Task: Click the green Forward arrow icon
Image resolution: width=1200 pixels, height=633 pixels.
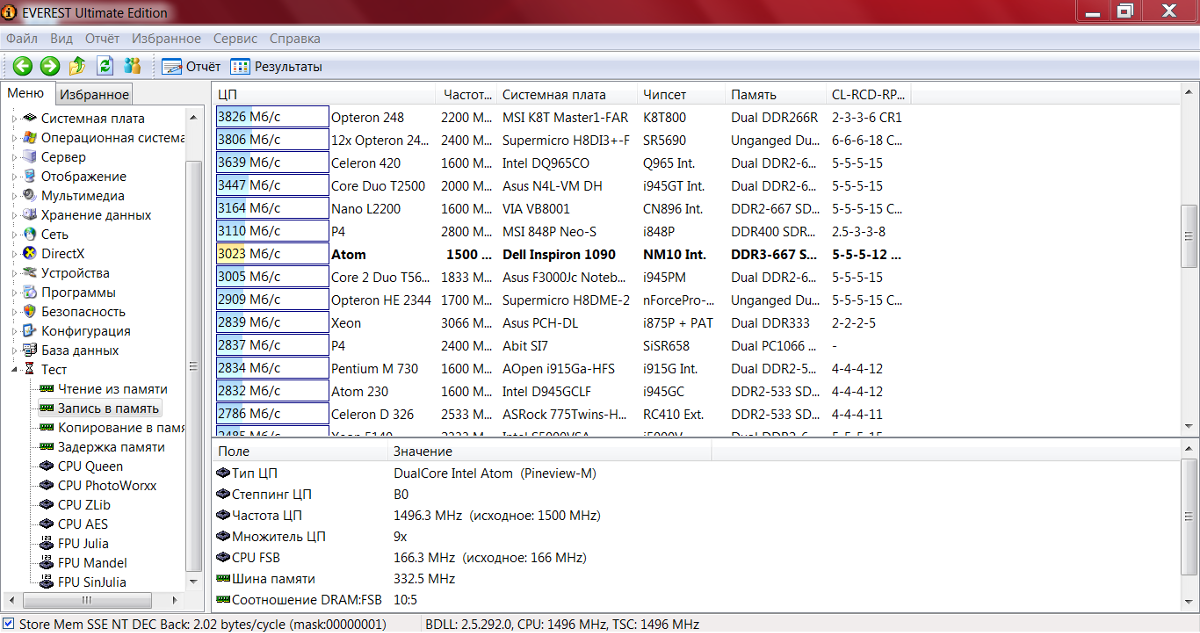Action: (x=50, y=67)
